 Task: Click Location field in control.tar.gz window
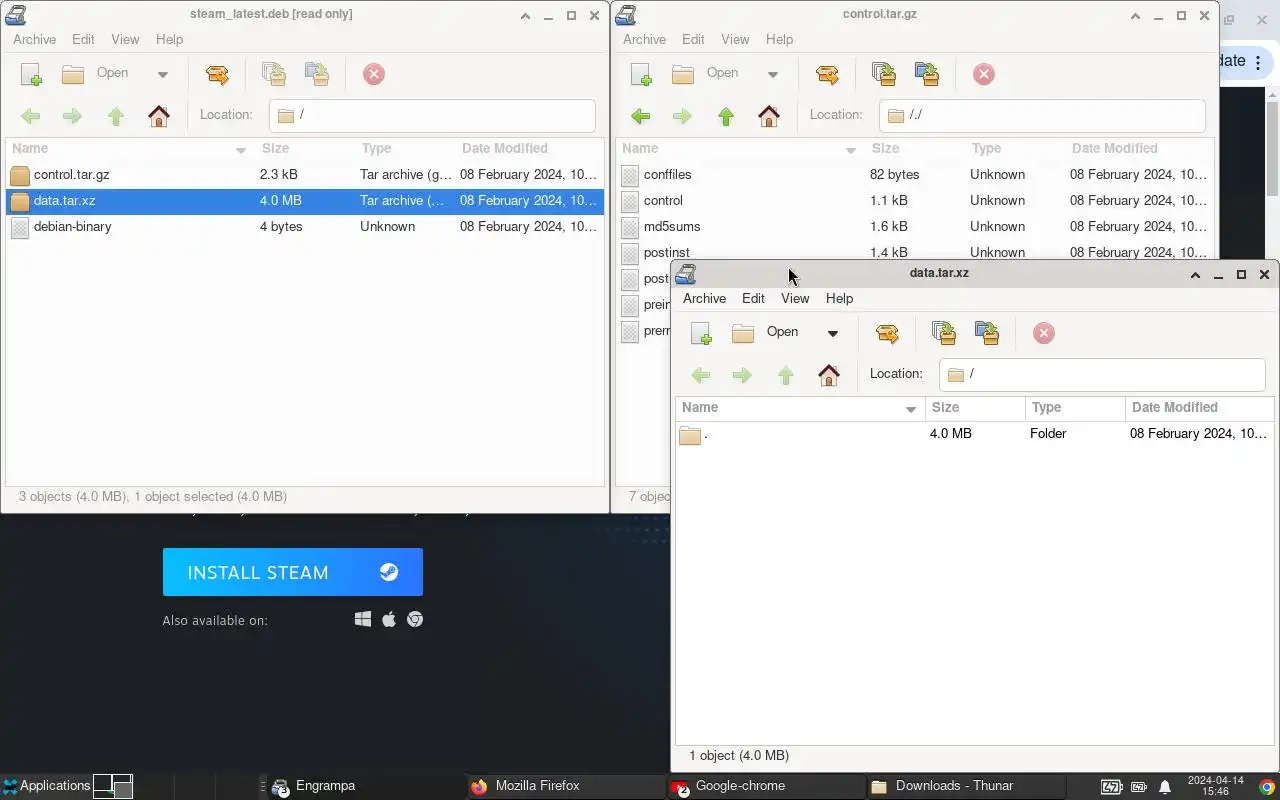[1042, 115]
